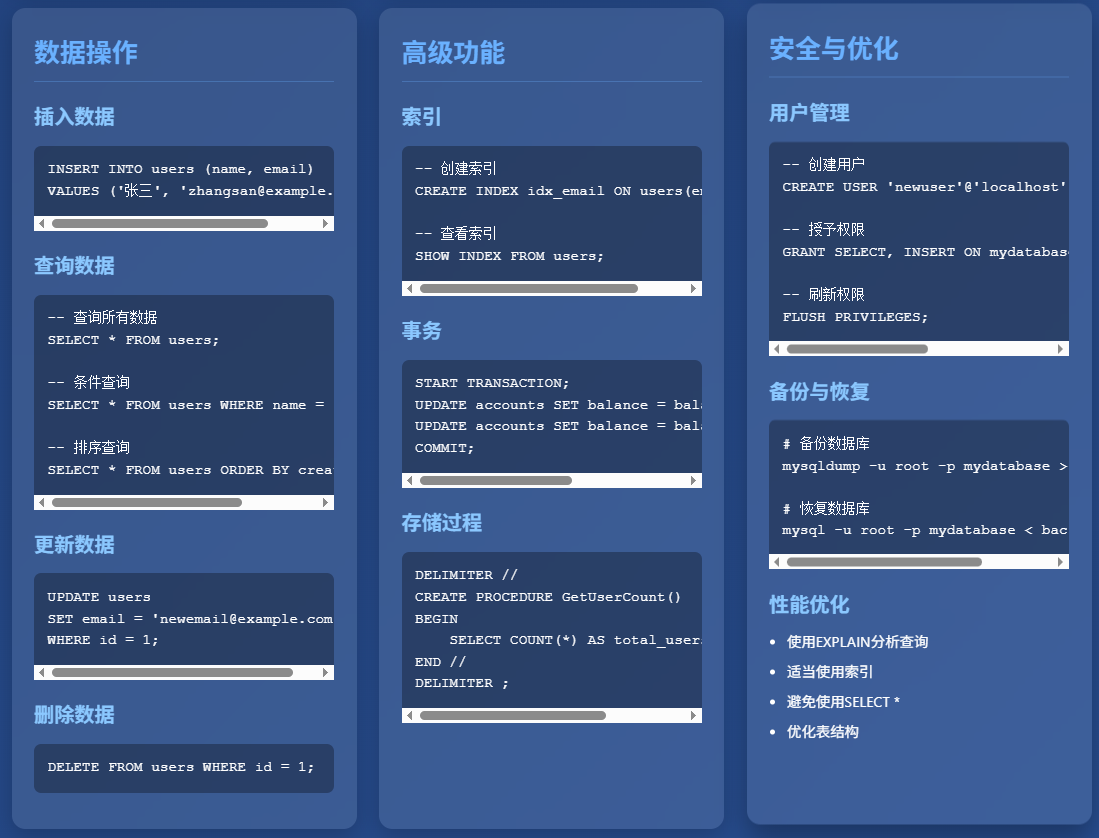
Task: Click right arrow on 索引 code scrollbar
Action: point(695,289)
